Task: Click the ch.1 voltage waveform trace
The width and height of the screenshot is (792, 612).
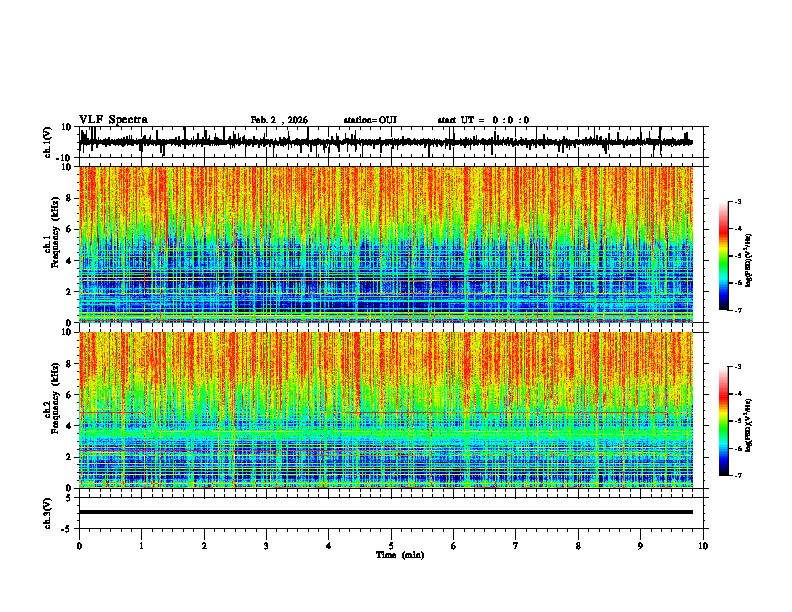Action: pos(386,142)
